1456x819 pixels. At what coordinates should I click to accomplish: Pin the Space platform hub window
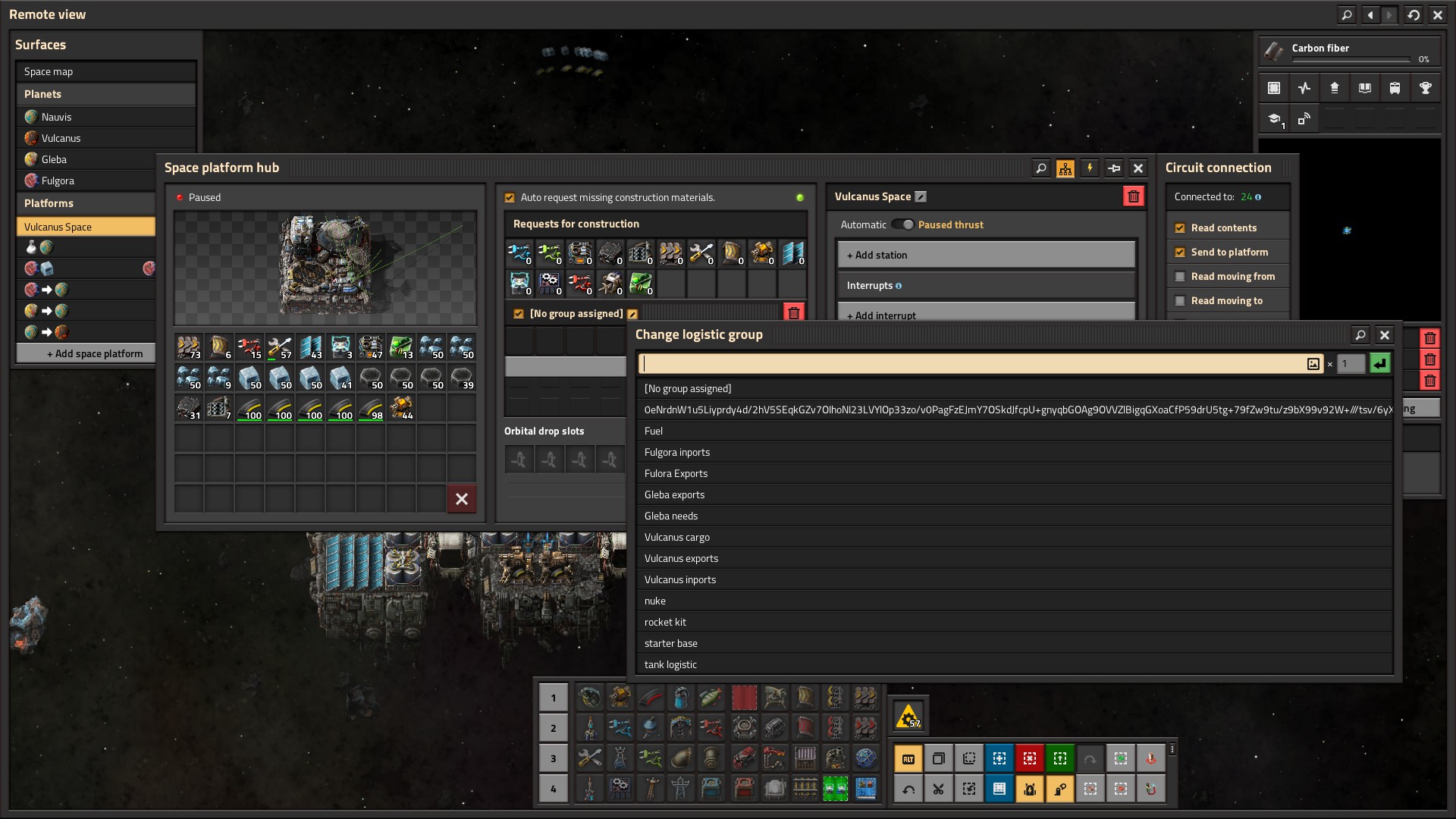pyautogui.click(x=1114, y=168)
